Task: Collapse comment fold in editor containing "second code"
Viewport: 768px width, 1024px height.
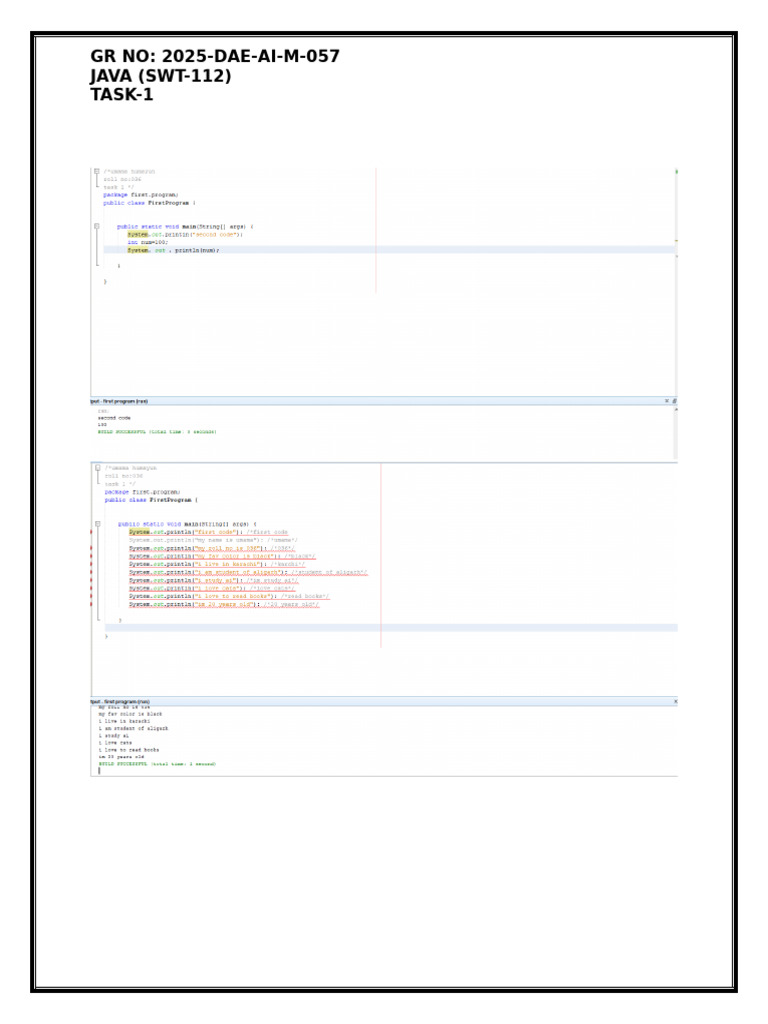Action: (97, 172)
